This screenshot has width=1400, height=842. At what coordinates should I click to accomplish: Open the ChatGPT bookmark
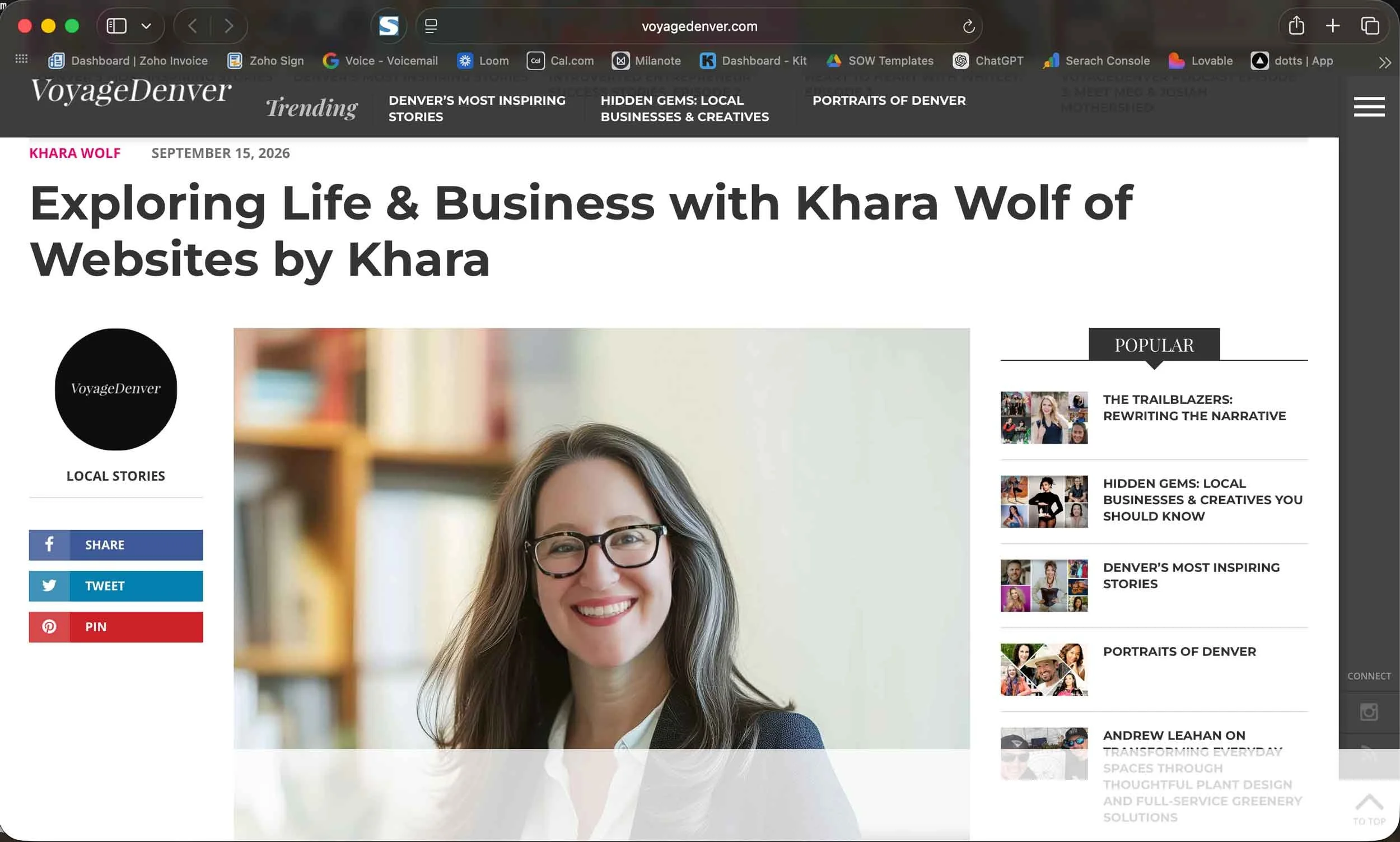point(988,61)
